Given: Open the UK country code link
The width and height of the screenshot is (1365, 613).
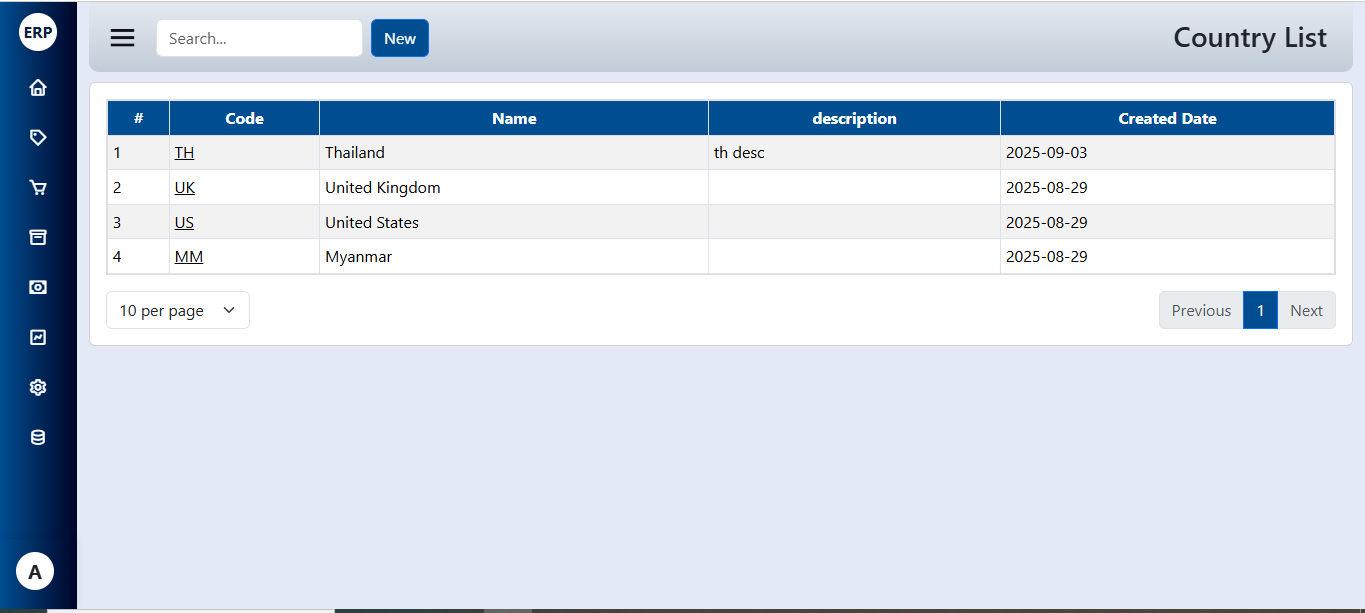Looking at the screenshot, I should click(185, 188).
